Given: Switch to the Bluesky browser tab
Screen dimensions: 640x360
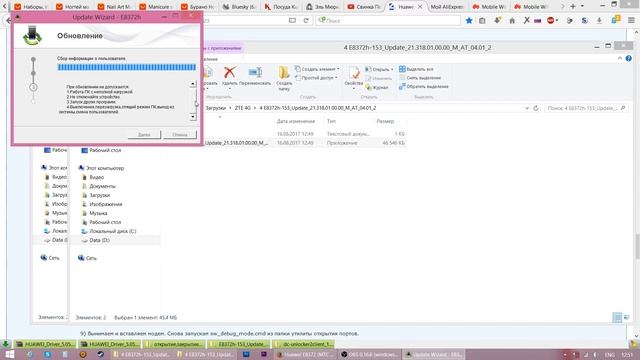Looking at the screenshot, I should [x=241, y=7].
